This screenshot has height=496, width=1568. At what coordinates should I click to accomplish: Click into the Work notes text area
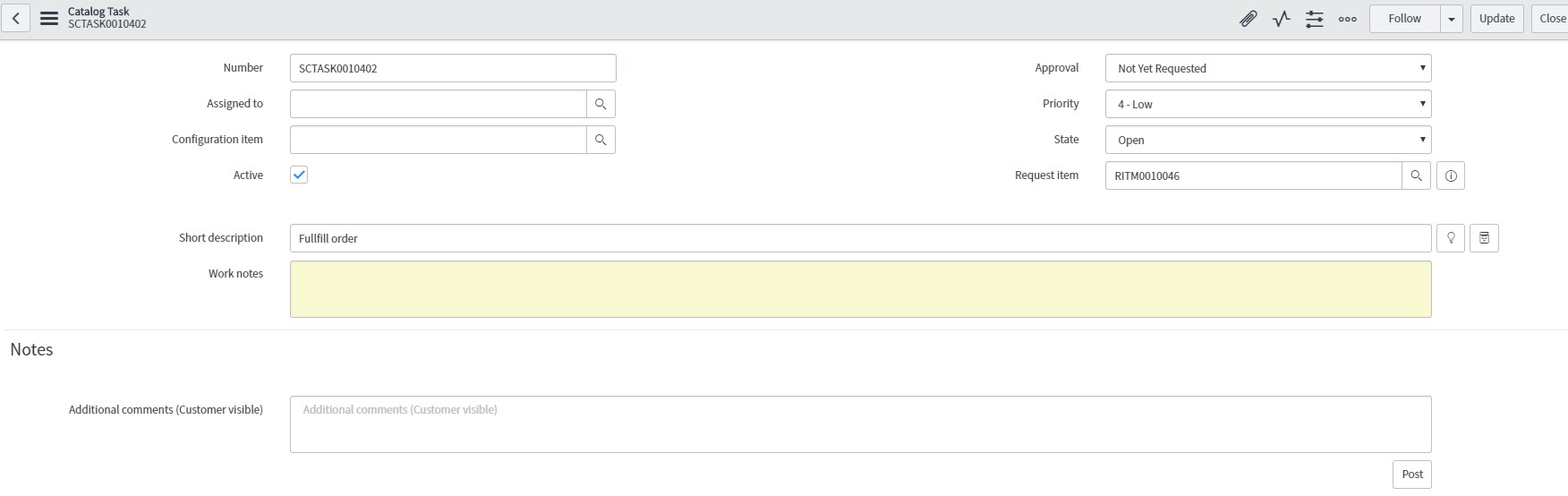tap(860, 289)
